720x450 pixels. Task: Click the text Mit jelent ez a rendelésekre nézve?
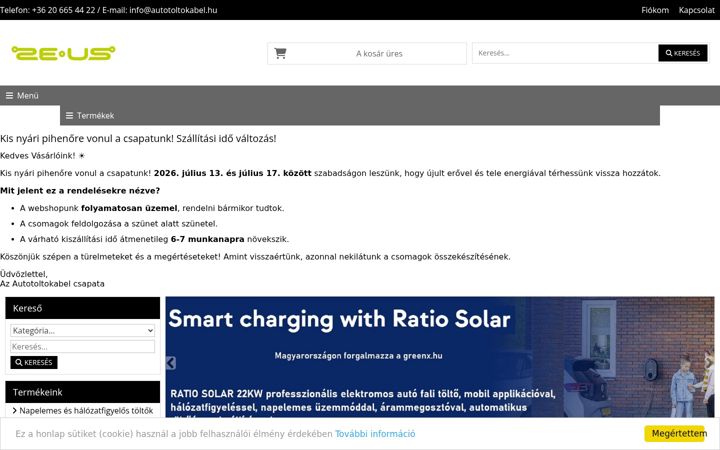click(80, 191)
